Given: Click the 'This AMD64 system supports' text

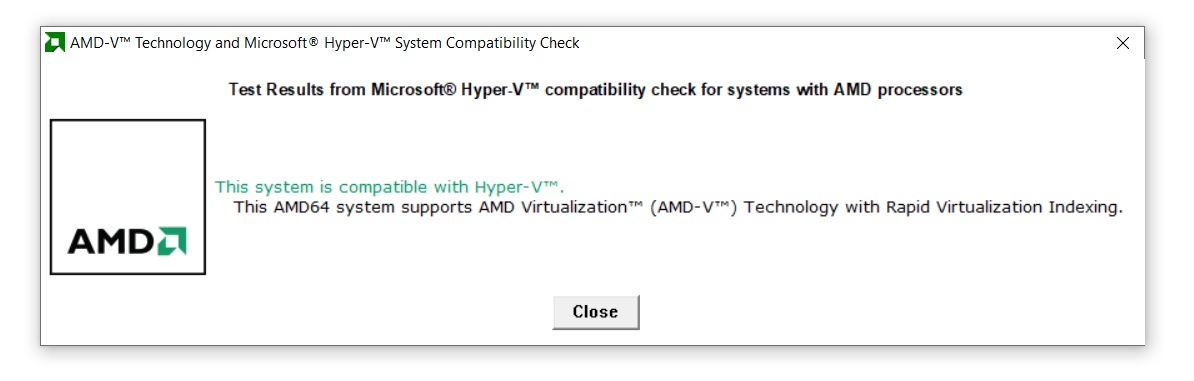Looking at the screenshot, I should pyautogui.click(x=353, y=207).
